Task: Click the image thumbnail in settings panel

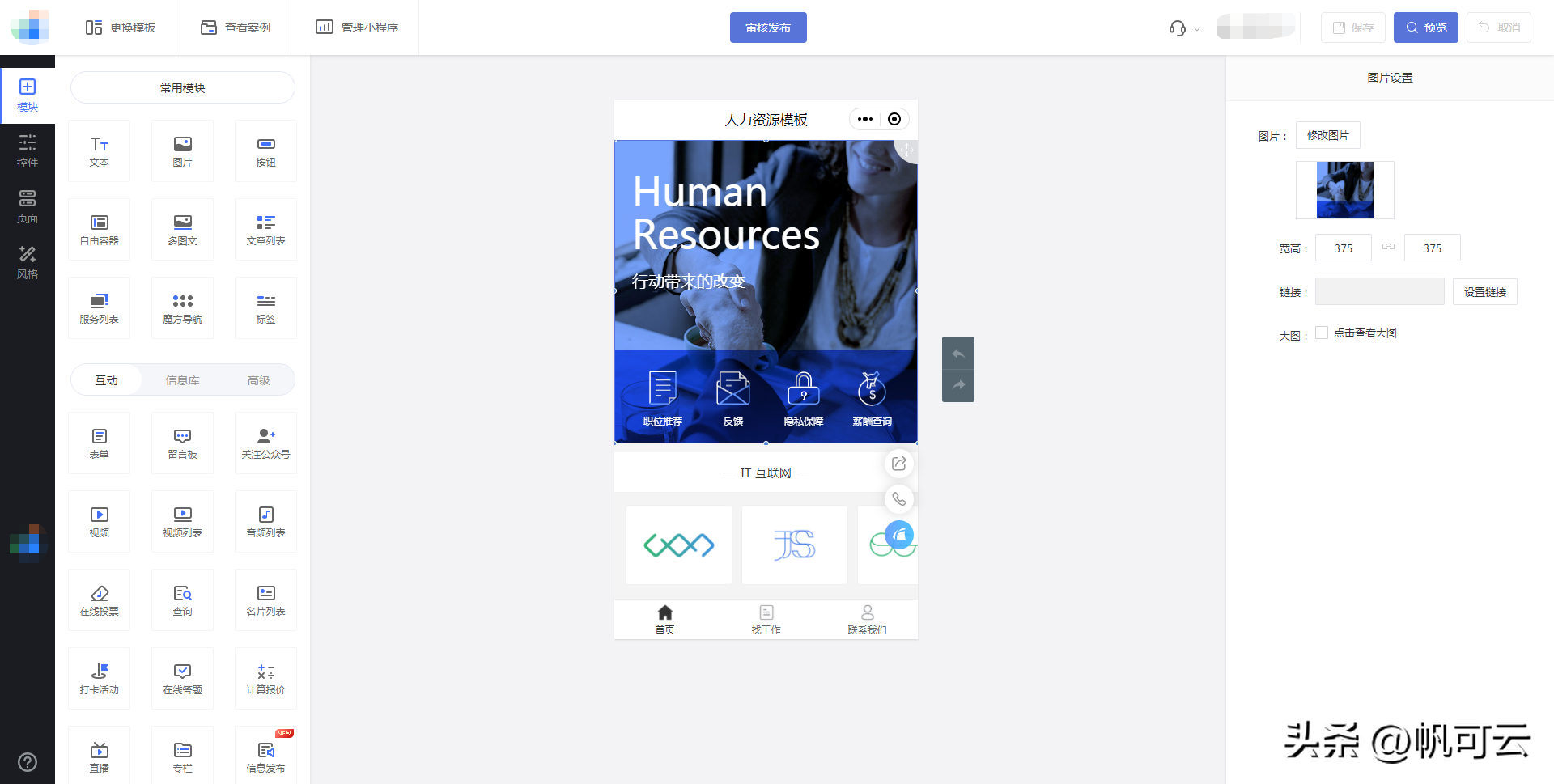Action: pyautogui.click(x=1345, y=190)
